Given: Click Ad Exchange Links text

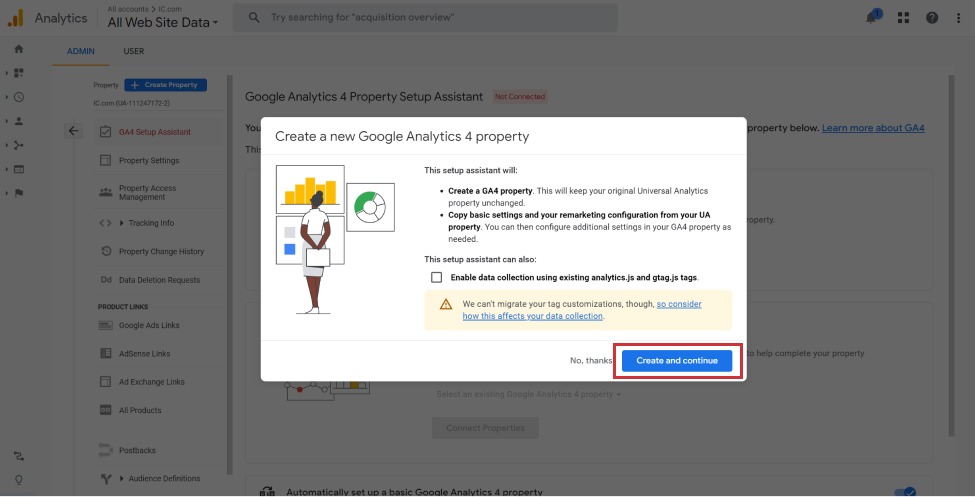Looking at the screenshot, I should click(x=152, y=382).
